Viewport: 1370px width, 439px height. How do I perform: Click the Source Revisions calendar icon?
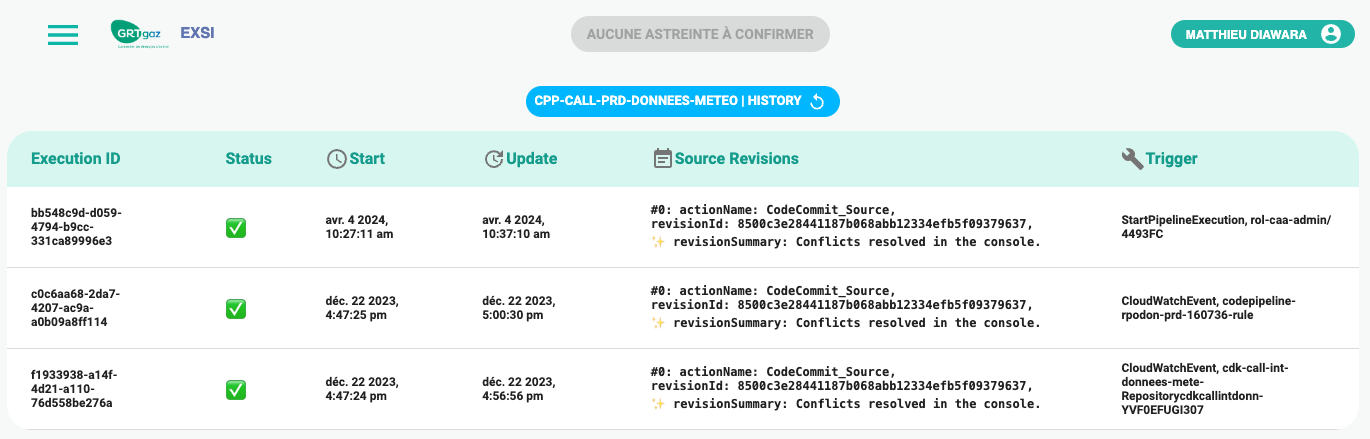click(662, 159)
